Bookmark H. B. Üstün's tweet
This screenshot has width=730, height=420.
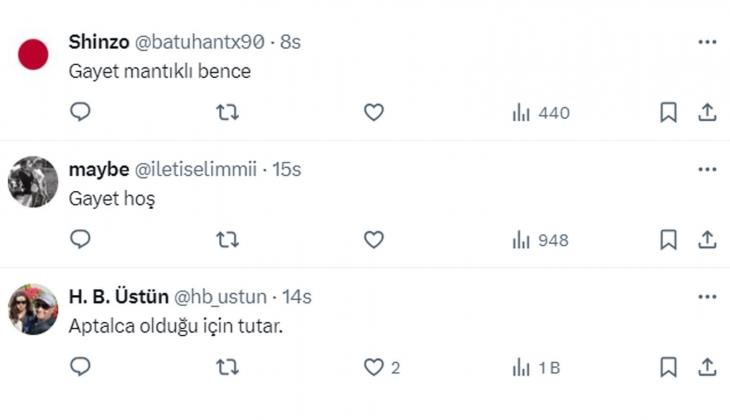[669, 368]
